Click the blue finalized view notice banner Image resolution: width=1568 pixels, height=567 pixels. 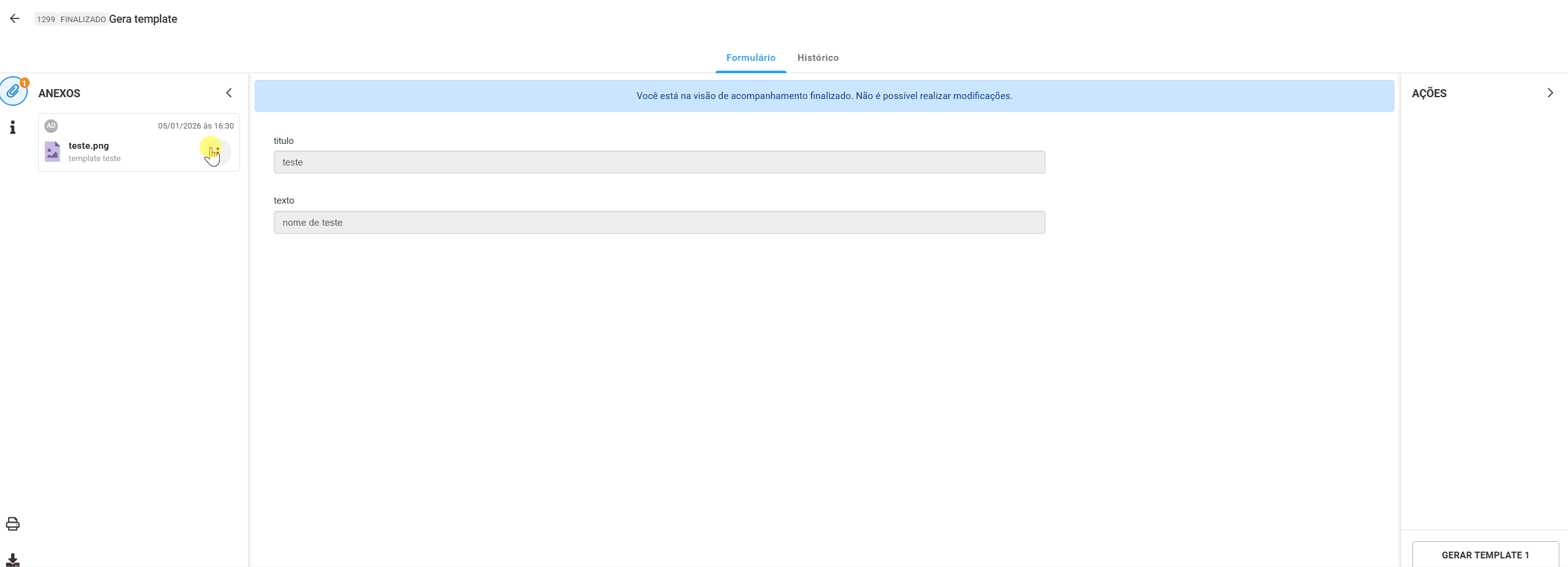(x=824, y=96)
